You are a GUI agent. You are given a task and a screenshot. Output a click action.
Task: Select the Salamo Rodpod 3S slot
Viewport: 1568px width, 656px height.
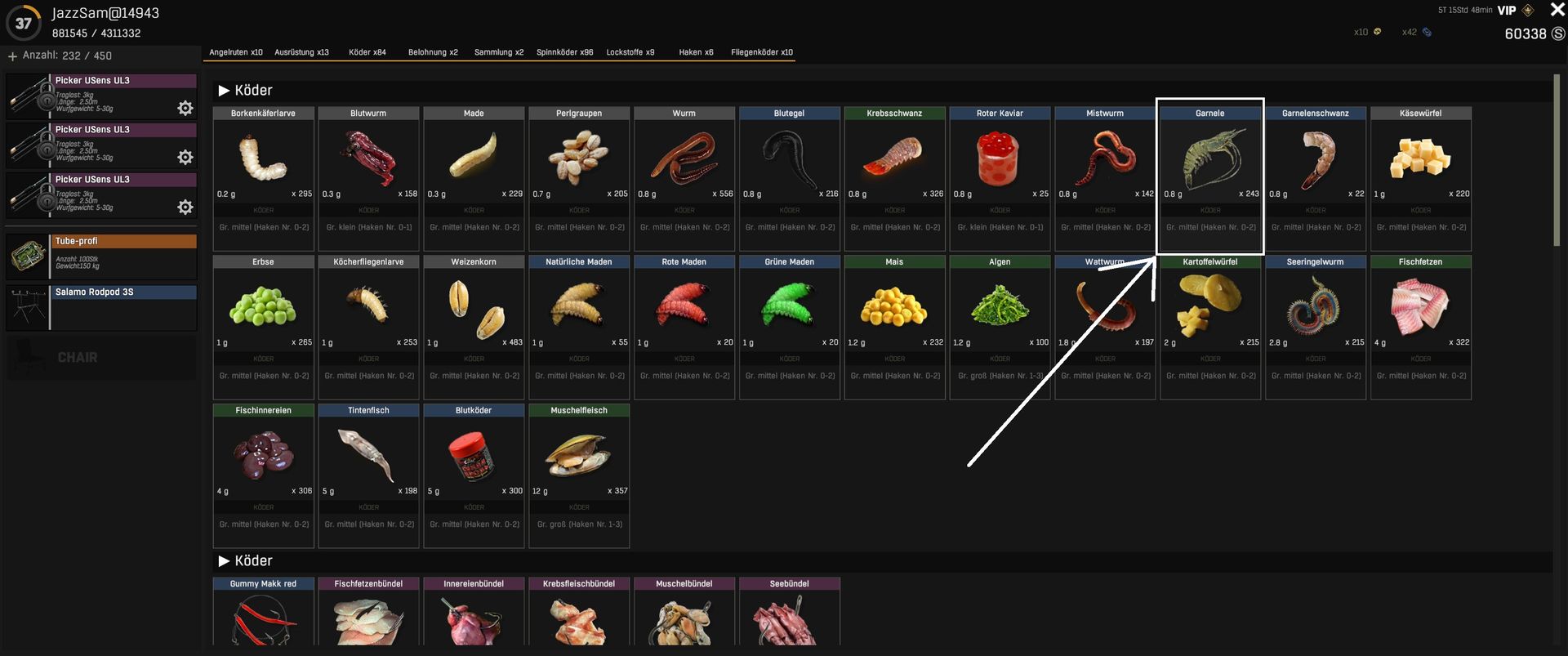coord(101,307)
